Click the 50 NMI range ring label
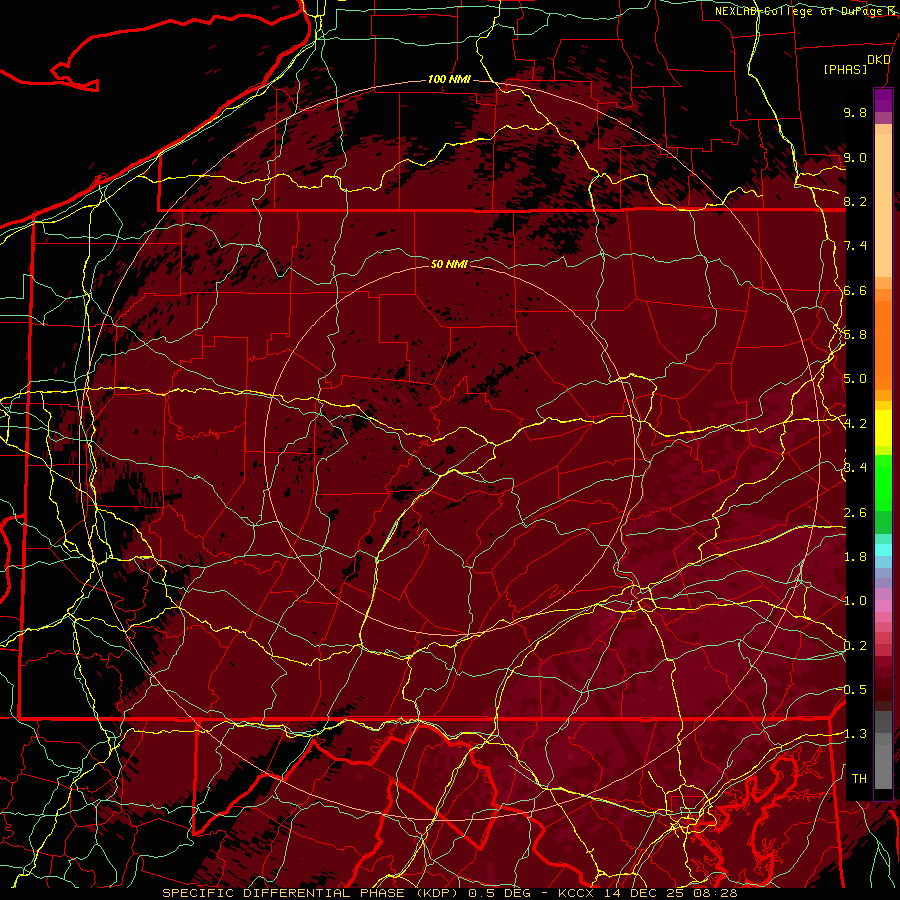Viewport: 900px width, 900px height. click(x=449, y=264)
